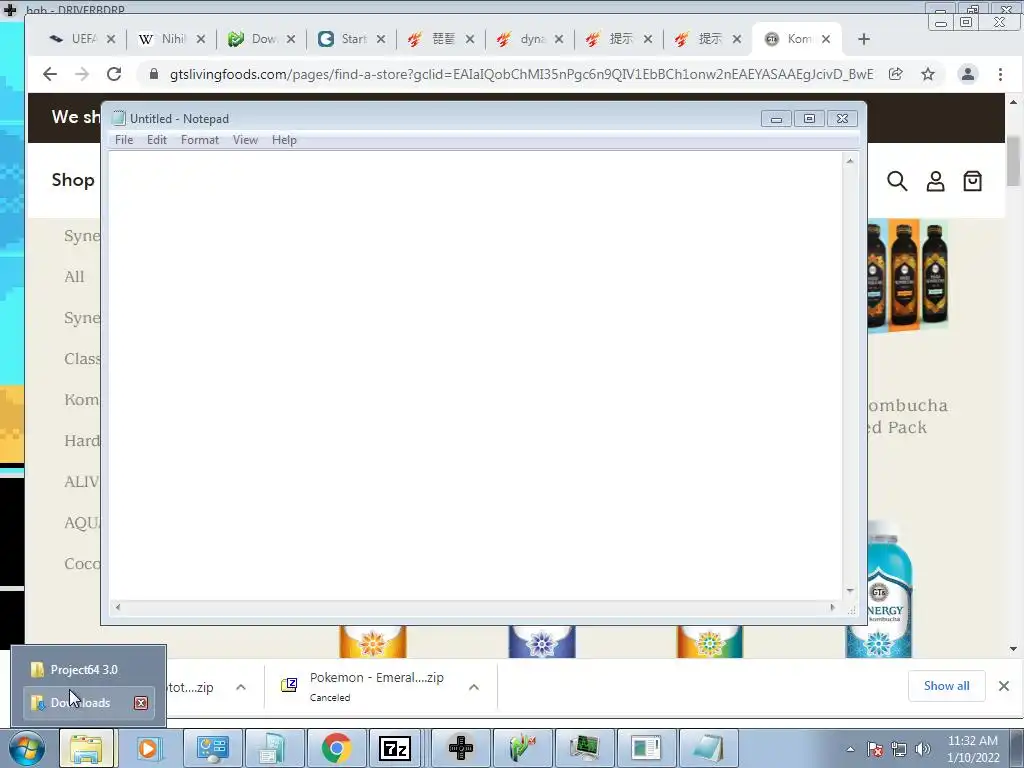Open 7-Zip from the taskbar

[x=394, y=748]
